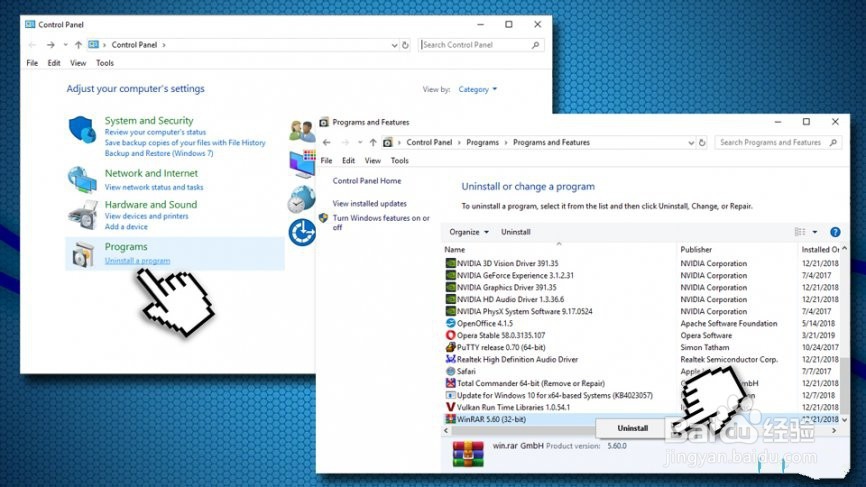This screenshot has height=487, width=866.
Task: Change view icon in Programs and Features toolbar
Action: pyautogui.click(x=800, y=232)
